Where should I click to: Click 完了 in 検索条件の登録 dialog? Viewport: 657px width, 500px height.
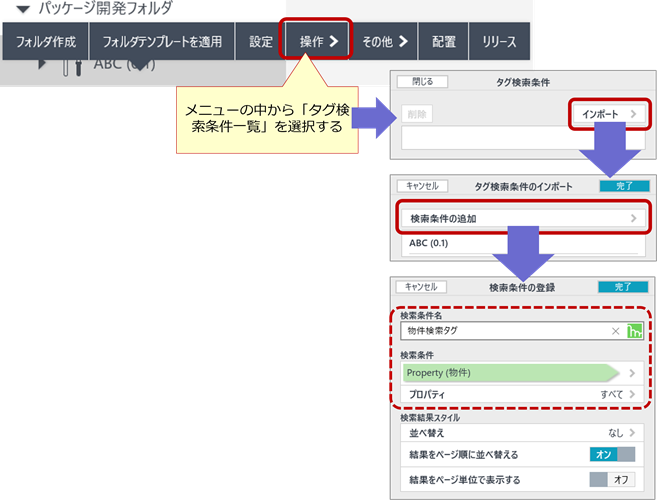click(x=623, y=287)
